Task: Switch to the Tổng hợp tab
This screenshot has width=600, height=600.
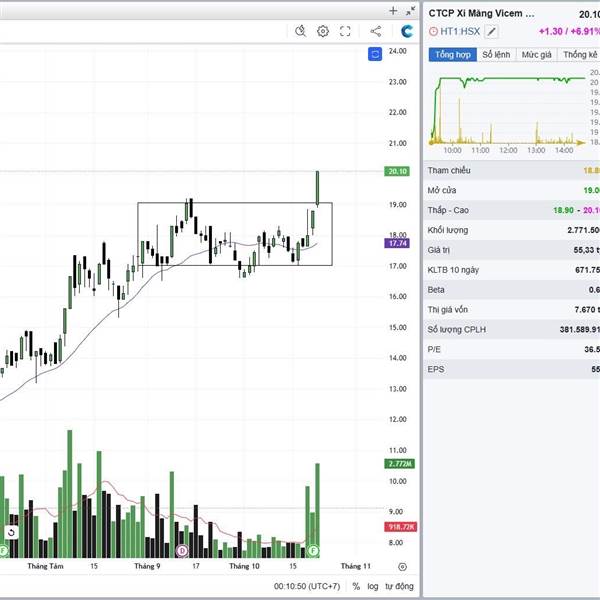Action: (452, 54)
